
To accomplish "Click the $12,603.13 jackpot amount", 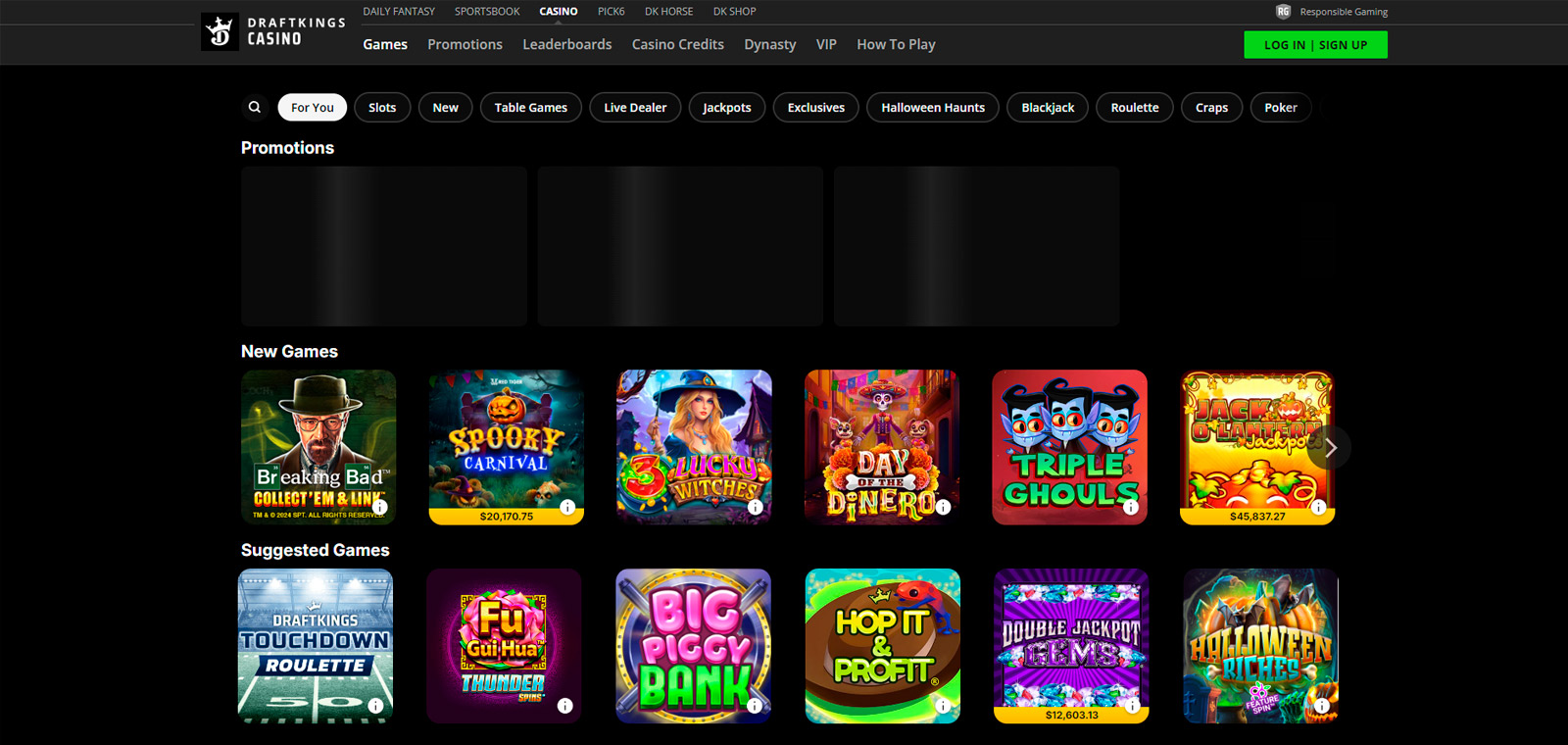I will coord(1072,716).
